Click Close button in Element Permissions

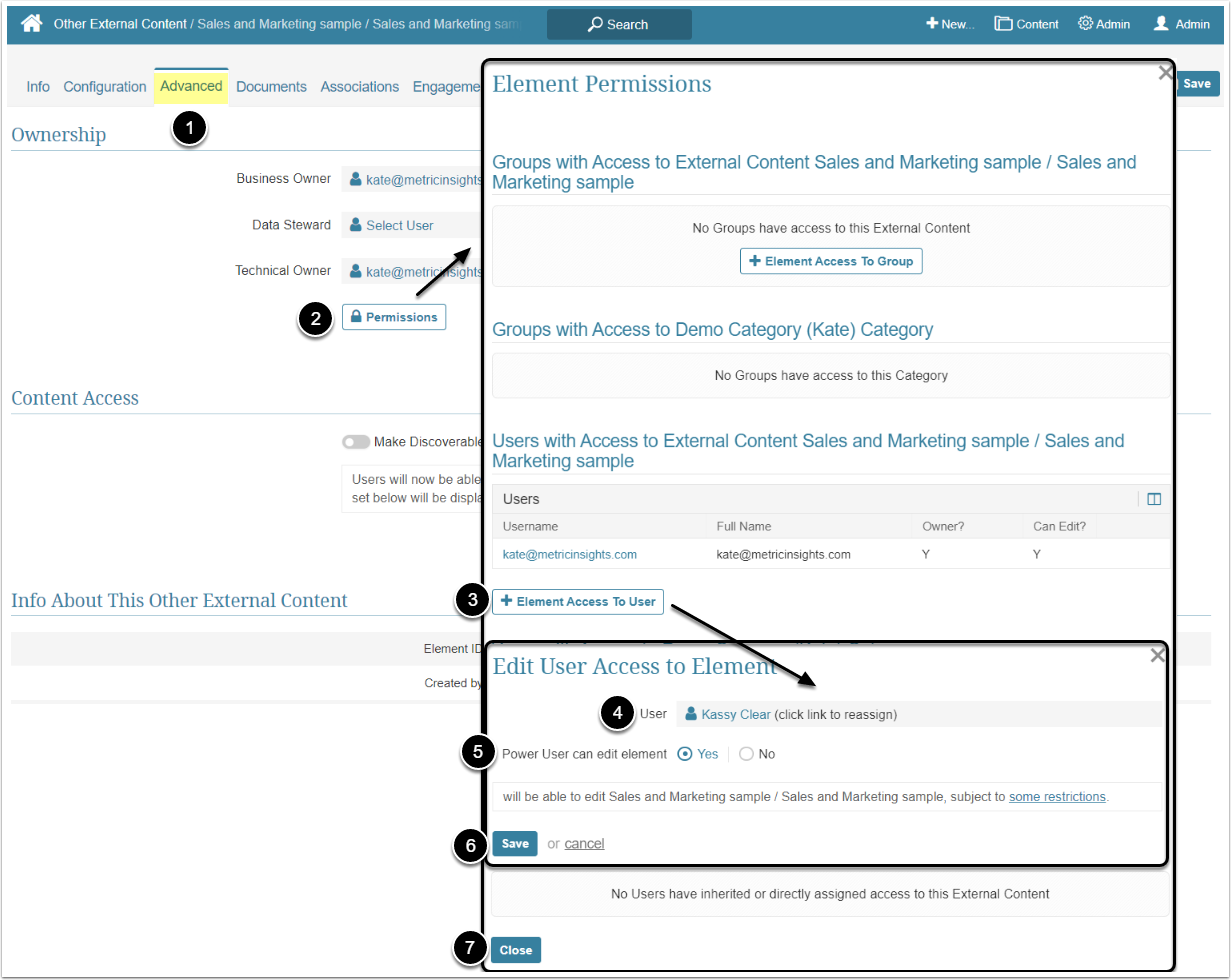516,950
